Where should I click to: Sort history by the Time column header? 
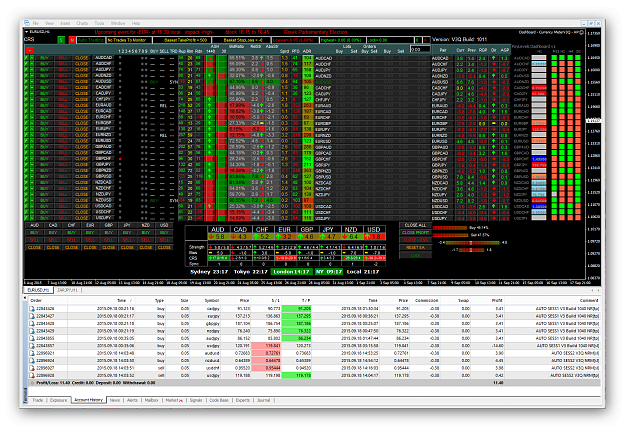click(121, 300)
